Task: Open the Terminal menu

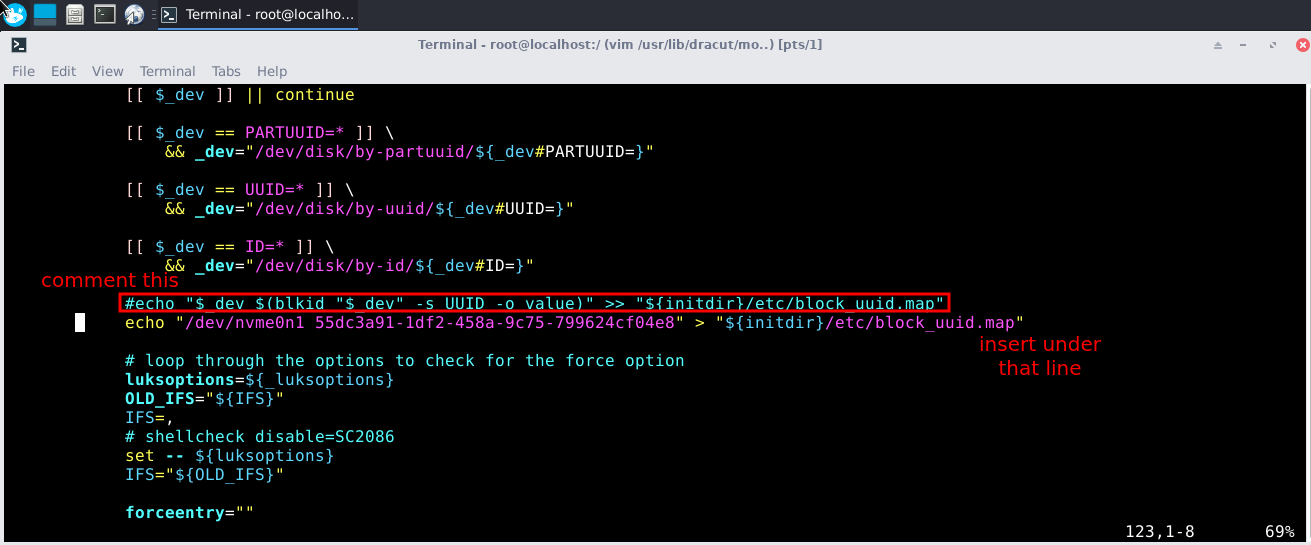Action: [167, 71]
